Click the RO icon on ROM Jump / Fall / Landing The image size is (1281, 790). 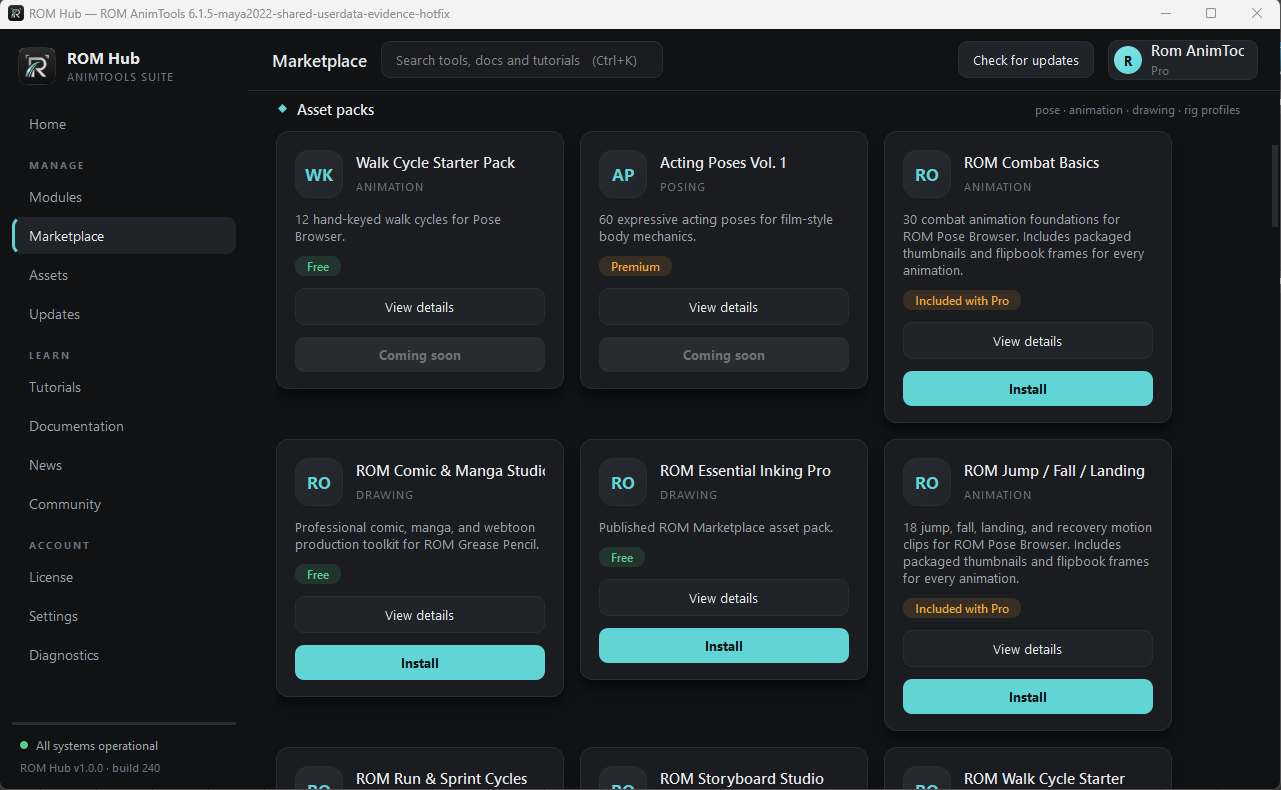pyautogui.click(x=927, y=483)
